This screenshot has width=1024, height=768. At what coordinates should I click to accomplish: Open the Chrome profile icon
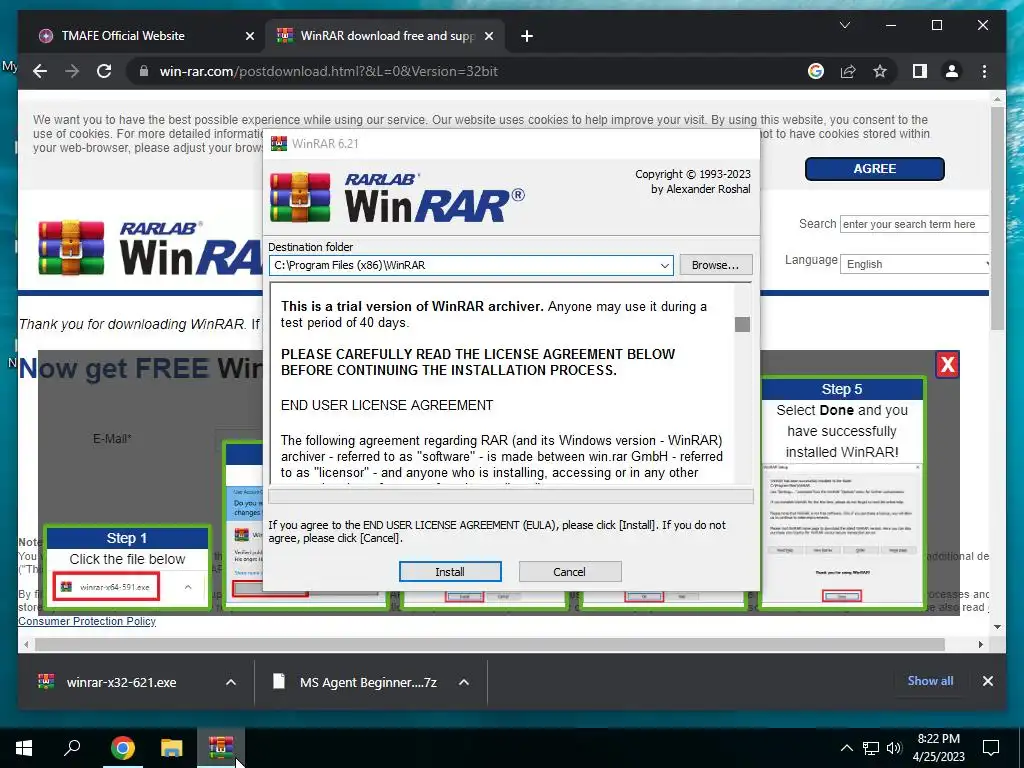point(952,71)
